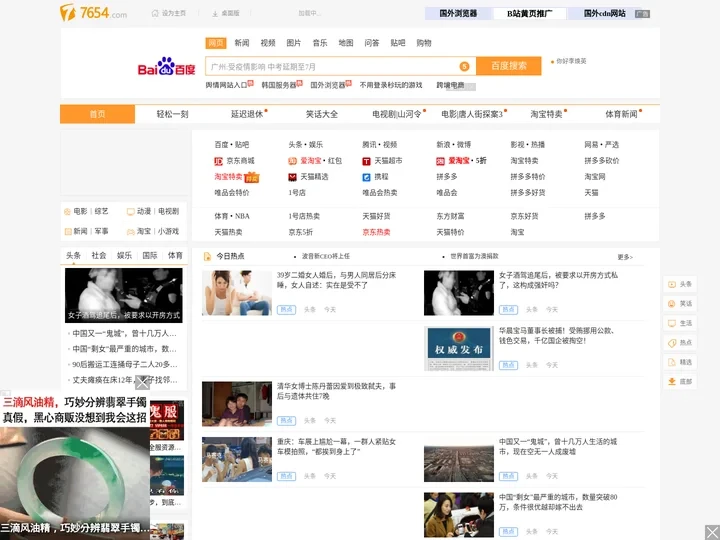Open the 首页 navigation tab

coord(97,114)
